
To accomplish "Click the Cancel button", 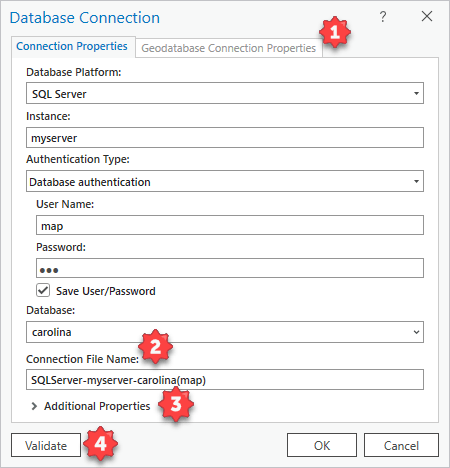I will [401, 445].
